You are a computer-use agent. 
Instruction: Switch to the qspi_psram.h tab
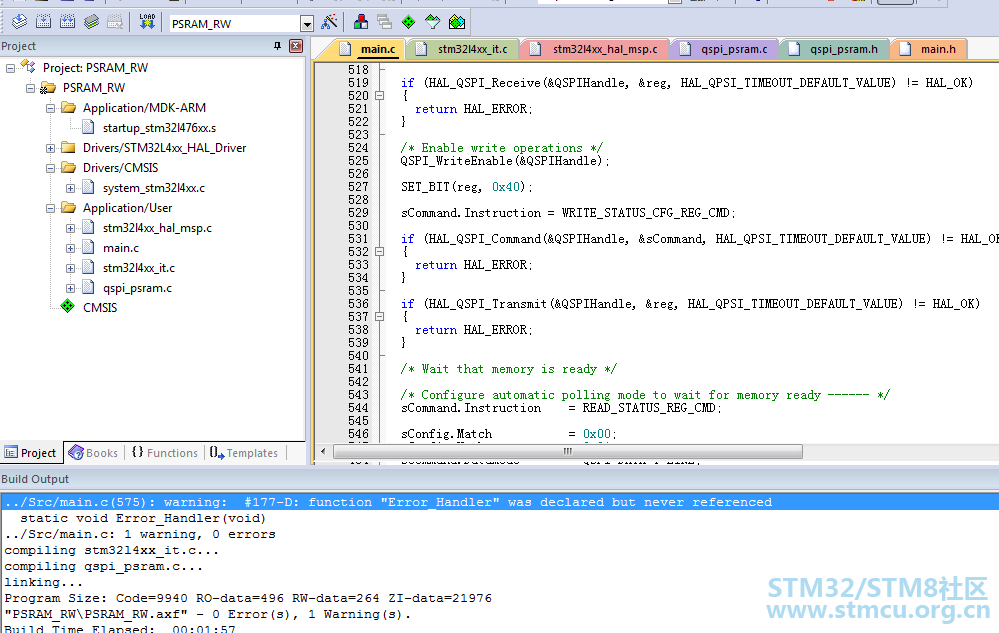[x=835, y=49]
